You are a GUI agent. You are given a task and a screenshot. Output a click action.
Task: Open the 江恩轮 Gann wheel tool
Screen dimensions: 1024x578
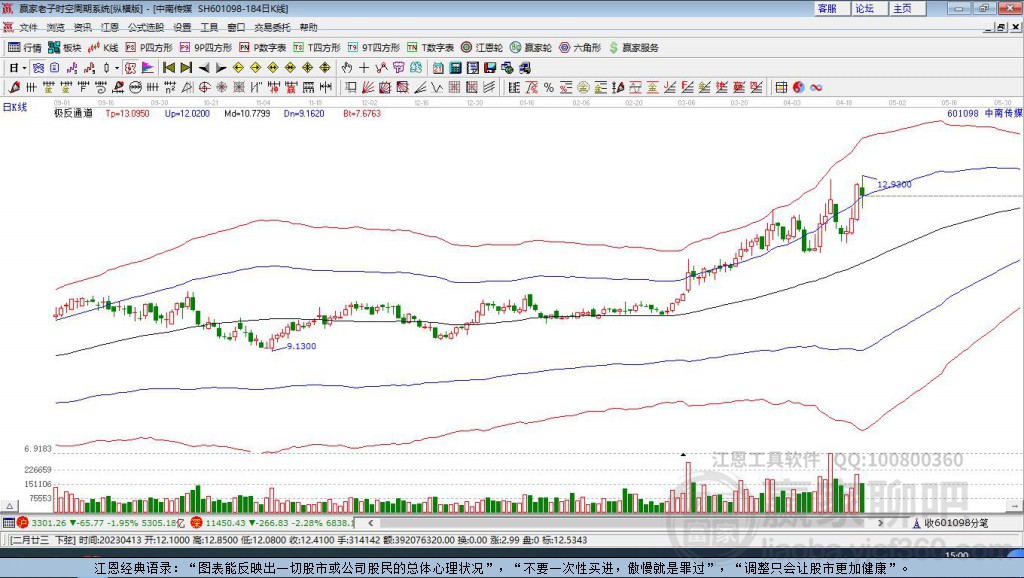pos(482,48)
